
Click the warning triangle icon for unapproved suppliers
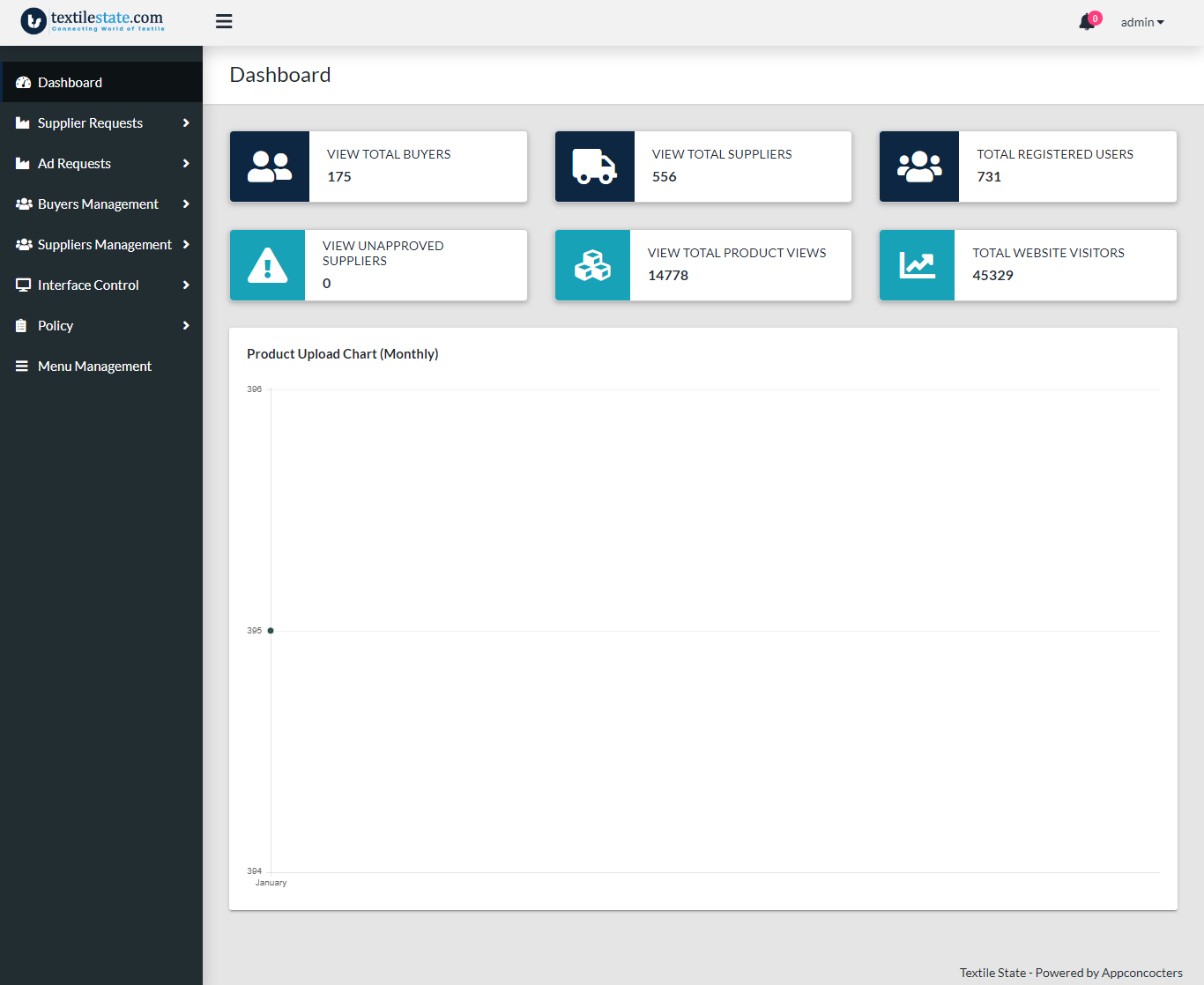[x=267, y=265]
